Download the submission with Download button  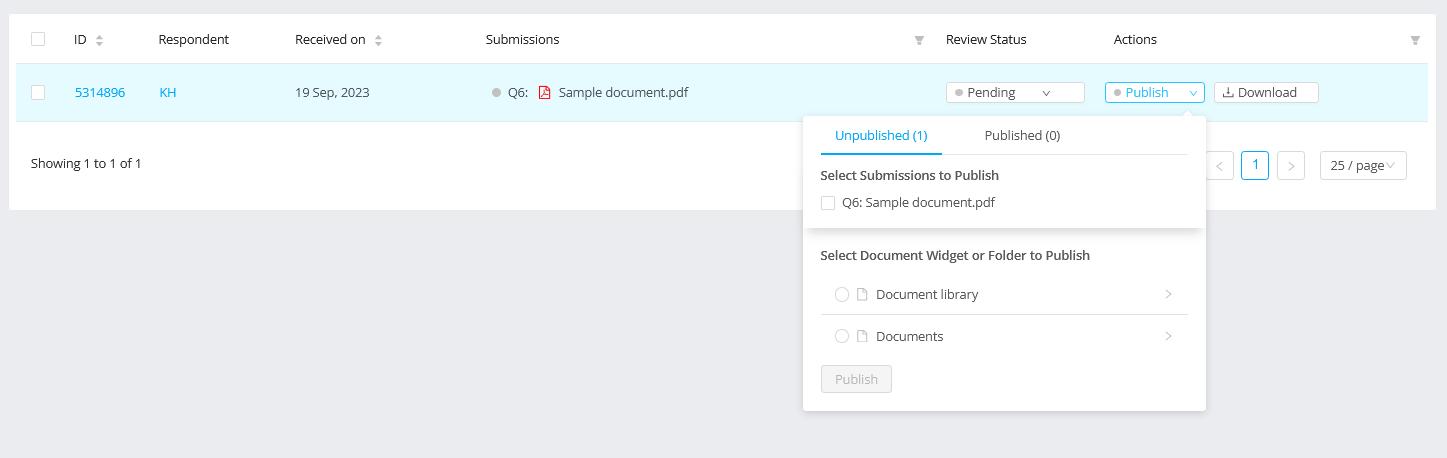pos(1266,92)
